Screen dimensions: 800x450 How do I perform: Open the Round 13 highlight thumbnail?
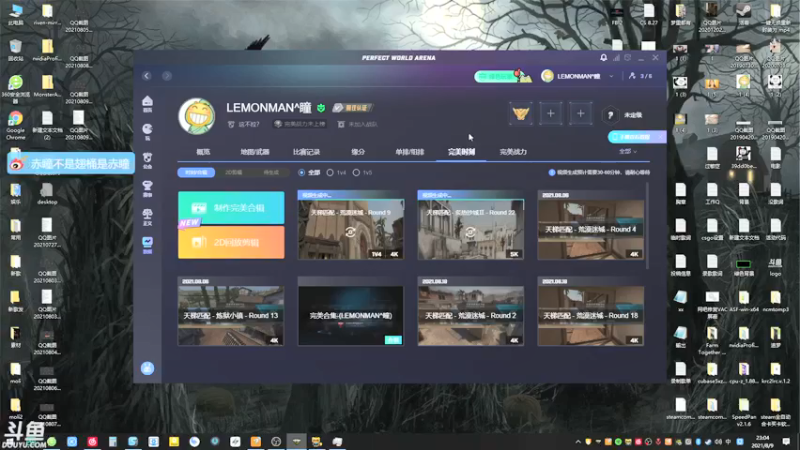[231, 312]
